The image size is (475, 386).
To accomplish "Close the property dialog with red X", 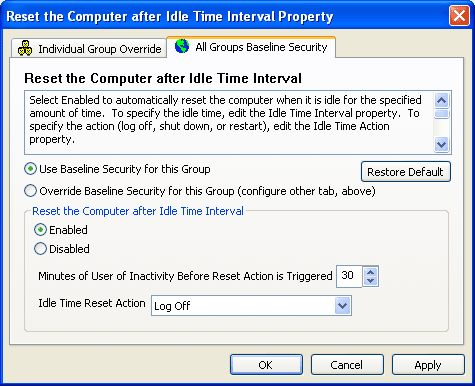I will [459, 16].
